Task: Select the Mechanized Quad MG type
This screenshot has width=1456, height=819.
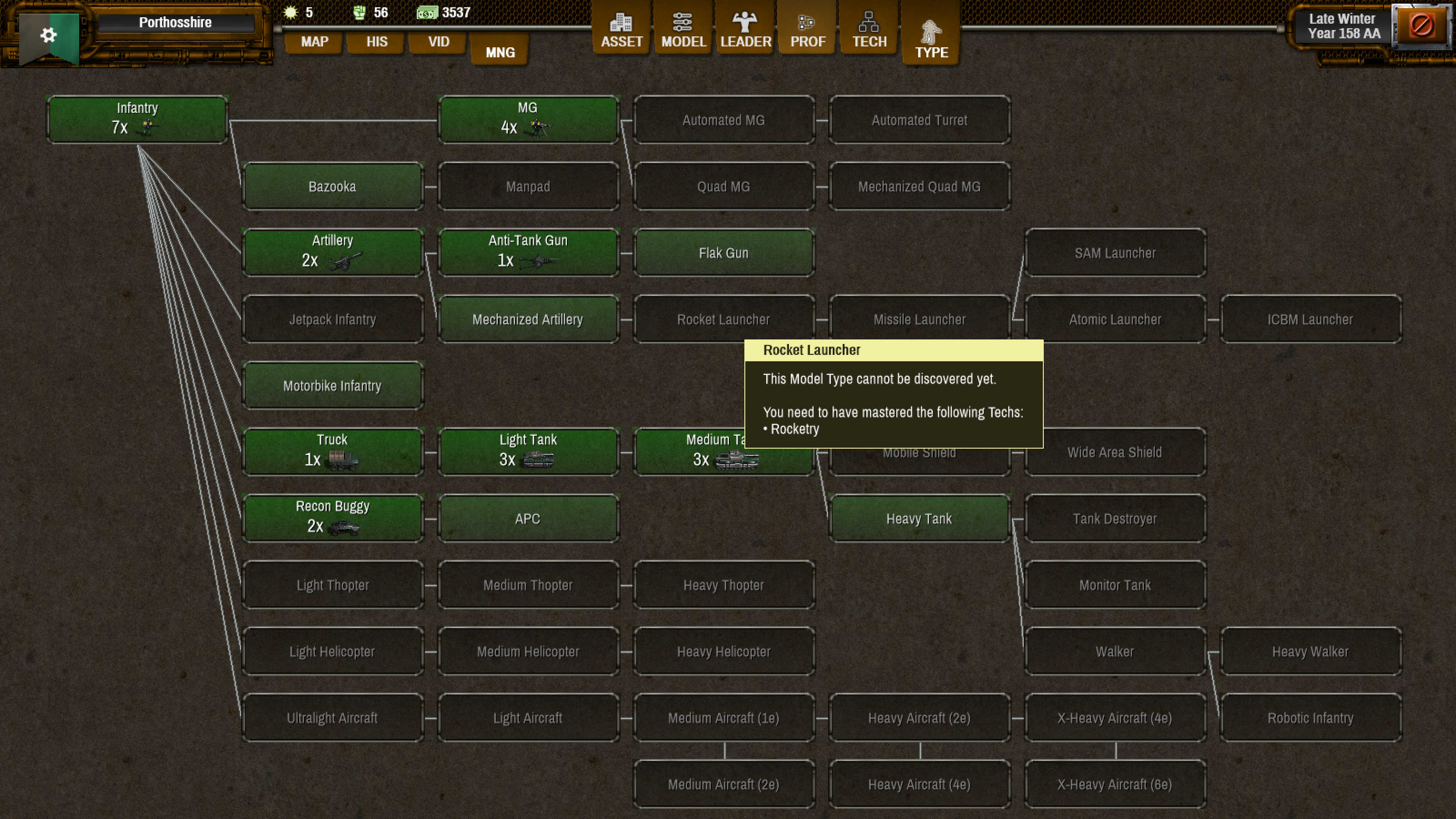Action: pos(920,186)
